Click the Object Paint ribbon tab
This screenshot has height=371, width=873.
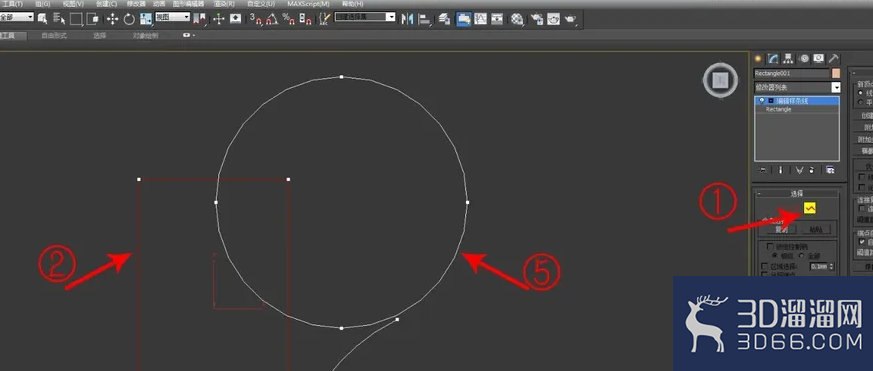145,35
